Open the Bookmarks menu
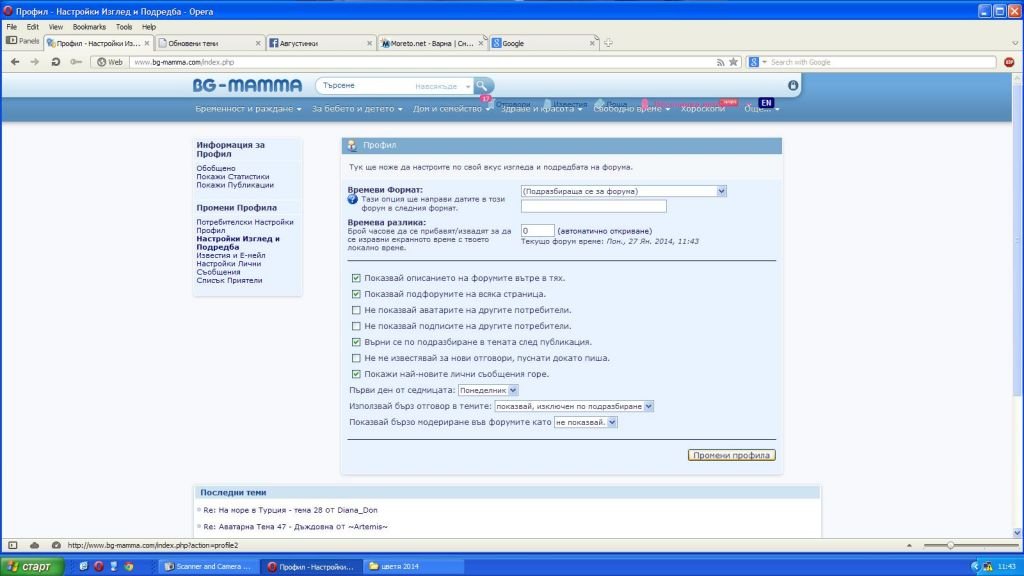 click(89, 27)
